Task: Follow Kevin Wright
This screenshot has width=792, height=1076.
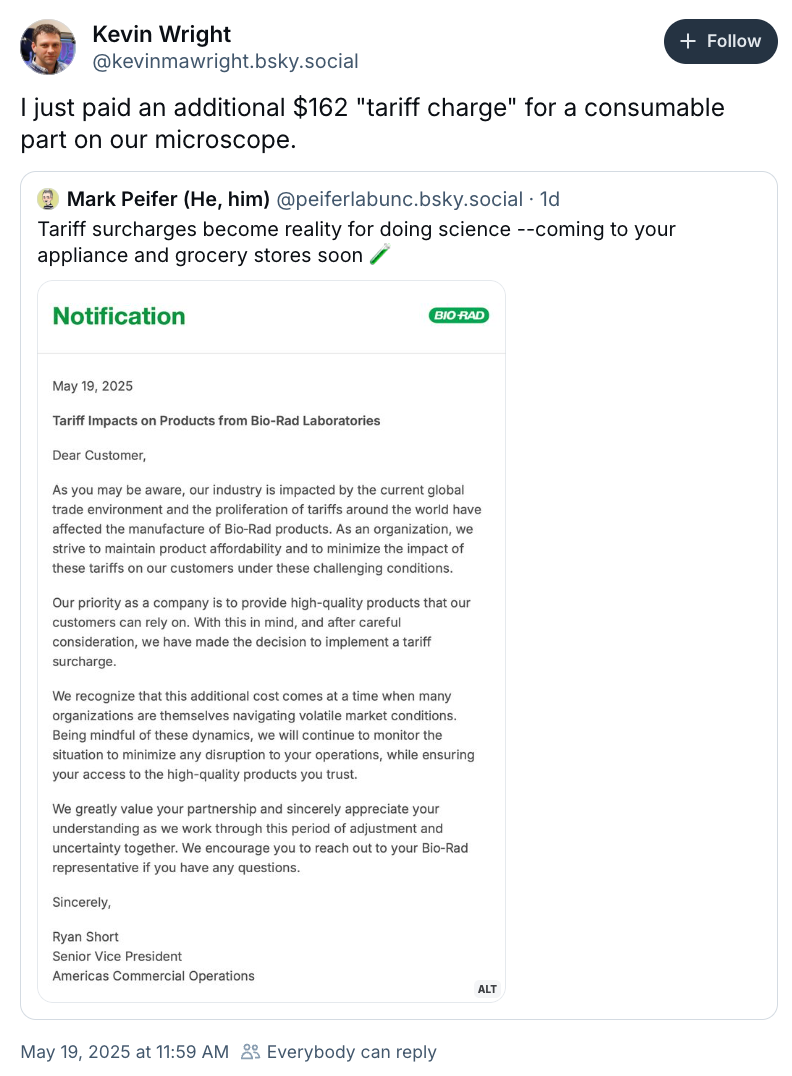Action: (720, 41)
